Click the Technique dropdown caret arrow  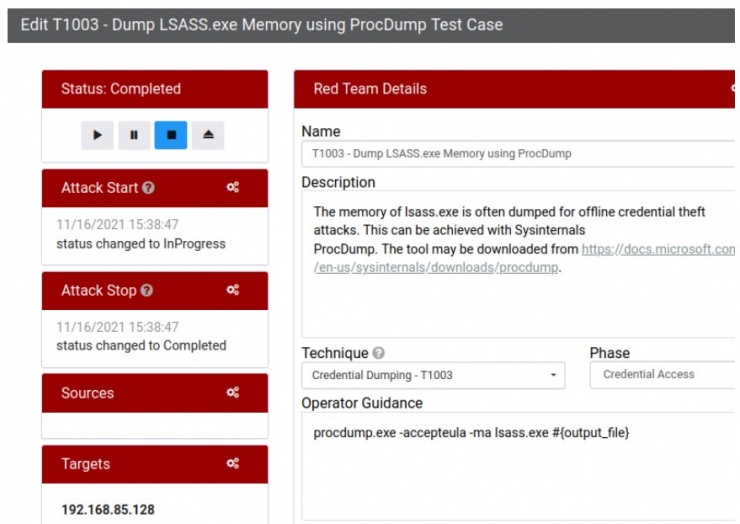(553, 375)
